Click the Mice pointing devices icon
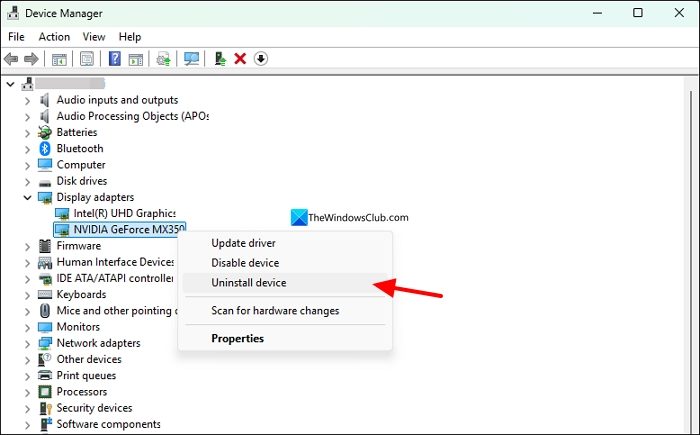Image resolution: width=700 pixels, height=435 pixels. tap(45, 310)
